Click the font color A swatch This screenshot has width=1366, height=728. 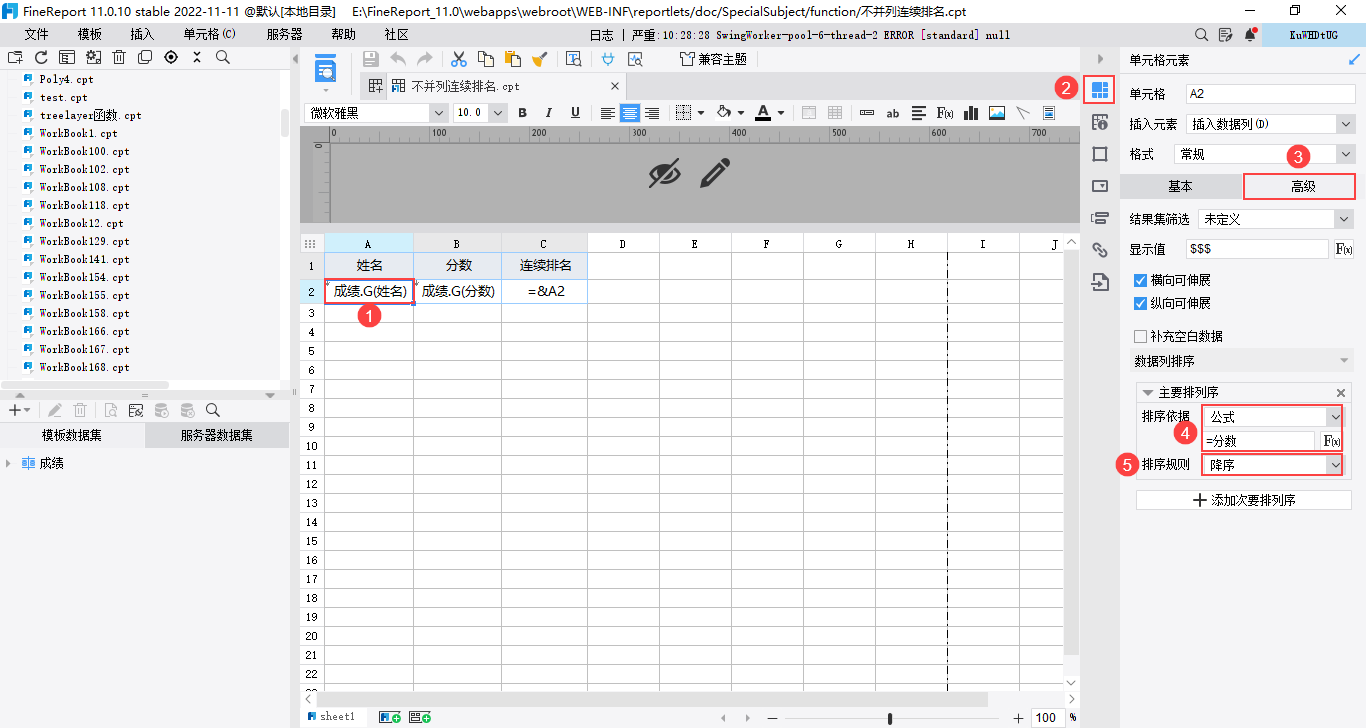pyautogui.click(x=763, y=113)
